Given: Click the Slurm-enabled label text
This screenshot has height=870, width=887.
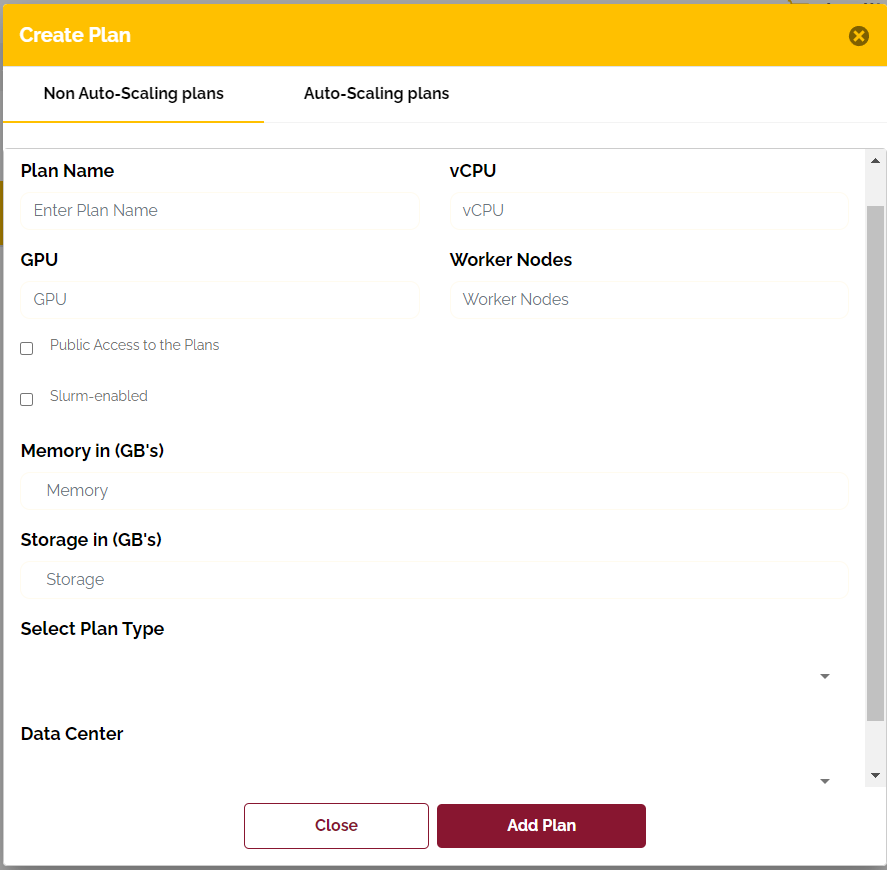Looking at the screenshot, I should [99, 396].
